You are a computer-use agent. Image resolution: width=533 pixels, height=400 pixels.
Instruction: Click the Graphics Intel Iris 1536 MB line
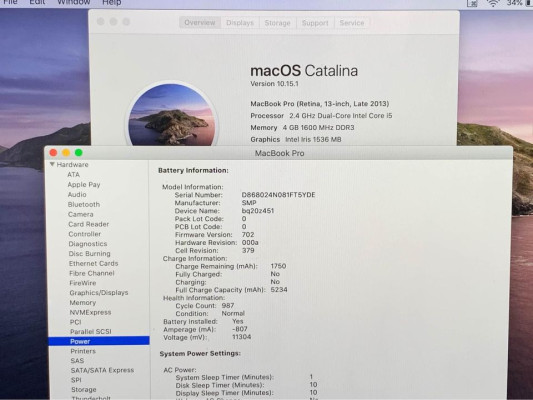pyautogui.click(x=296, y=139)
